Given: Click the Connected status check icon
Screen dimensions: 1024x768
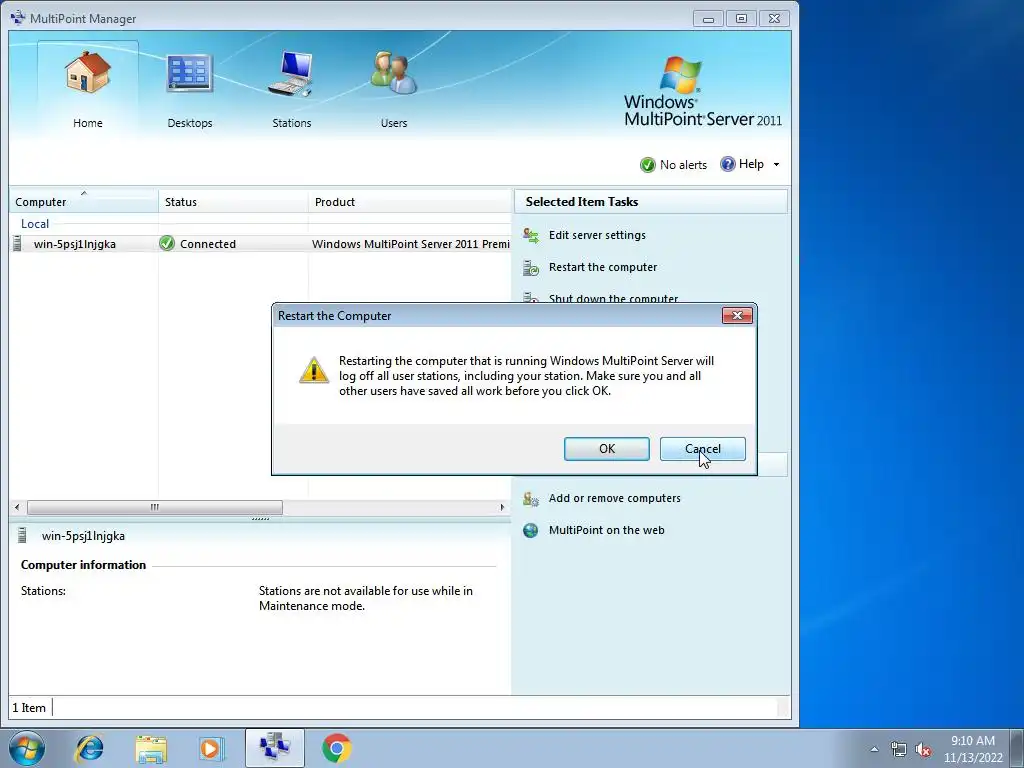Looking at the screenshot, I should click(167, 244).
